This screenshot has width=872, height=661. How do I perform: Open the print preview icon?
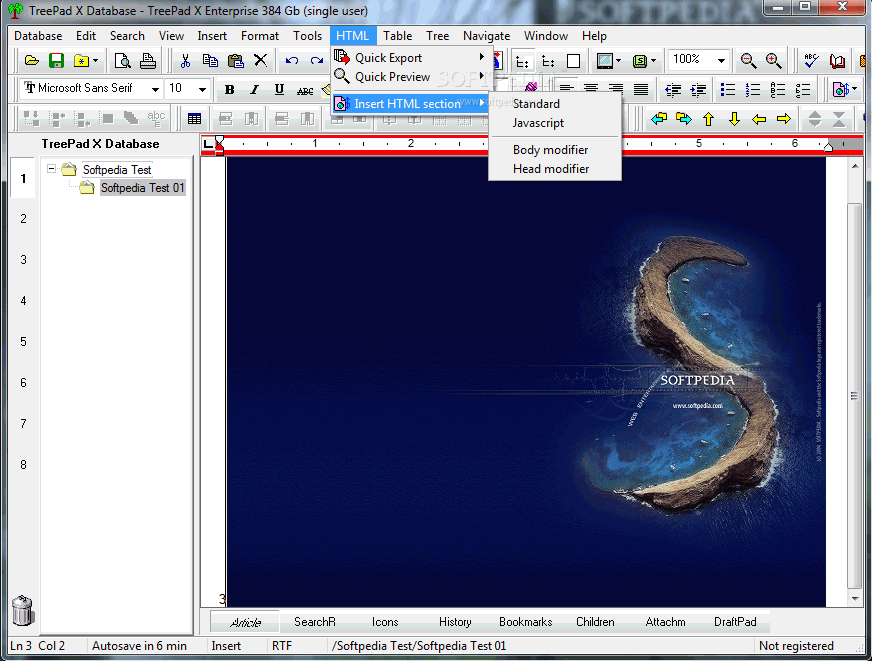[x=122, y=60]
